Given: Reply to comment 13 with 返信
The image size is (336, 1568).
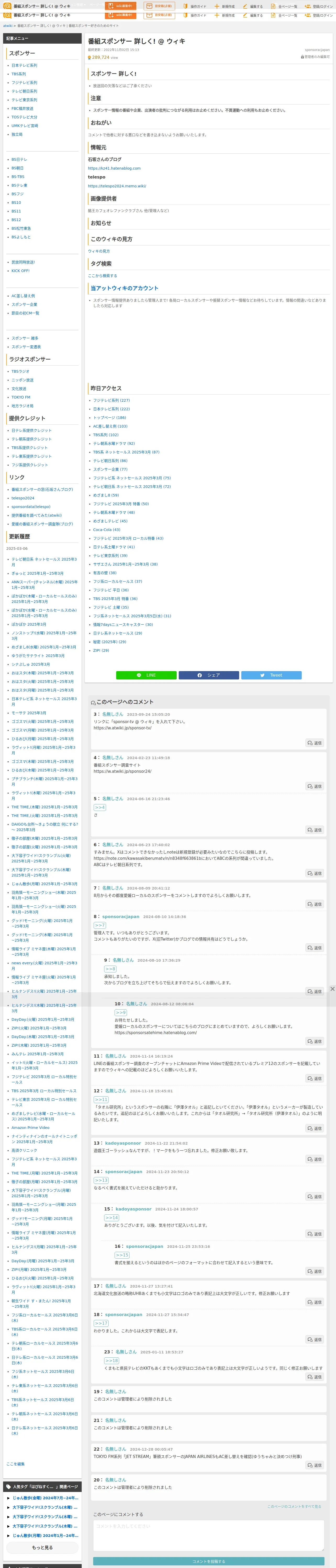Looking at the screenshot, I should (315, 1160).
